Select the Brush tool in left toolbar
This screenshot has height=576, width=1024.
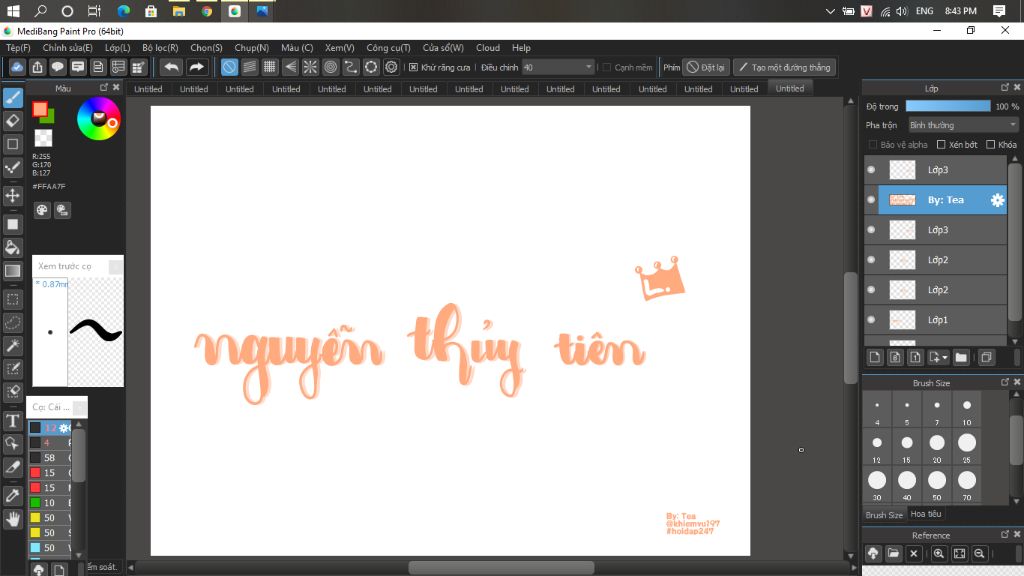click(12, 97)
